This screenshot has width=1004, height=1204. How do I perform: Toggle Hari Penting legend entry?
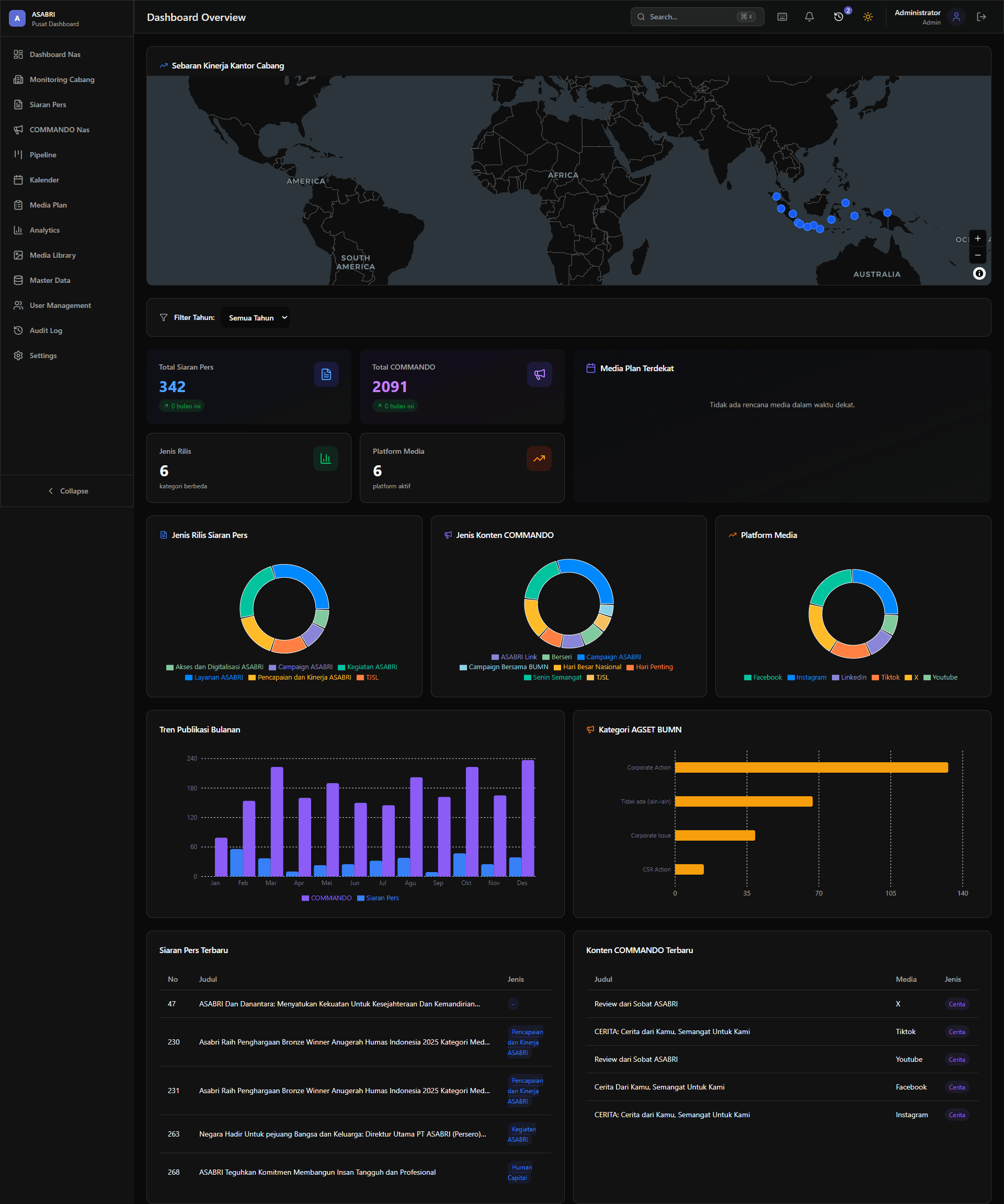(649, 667)
